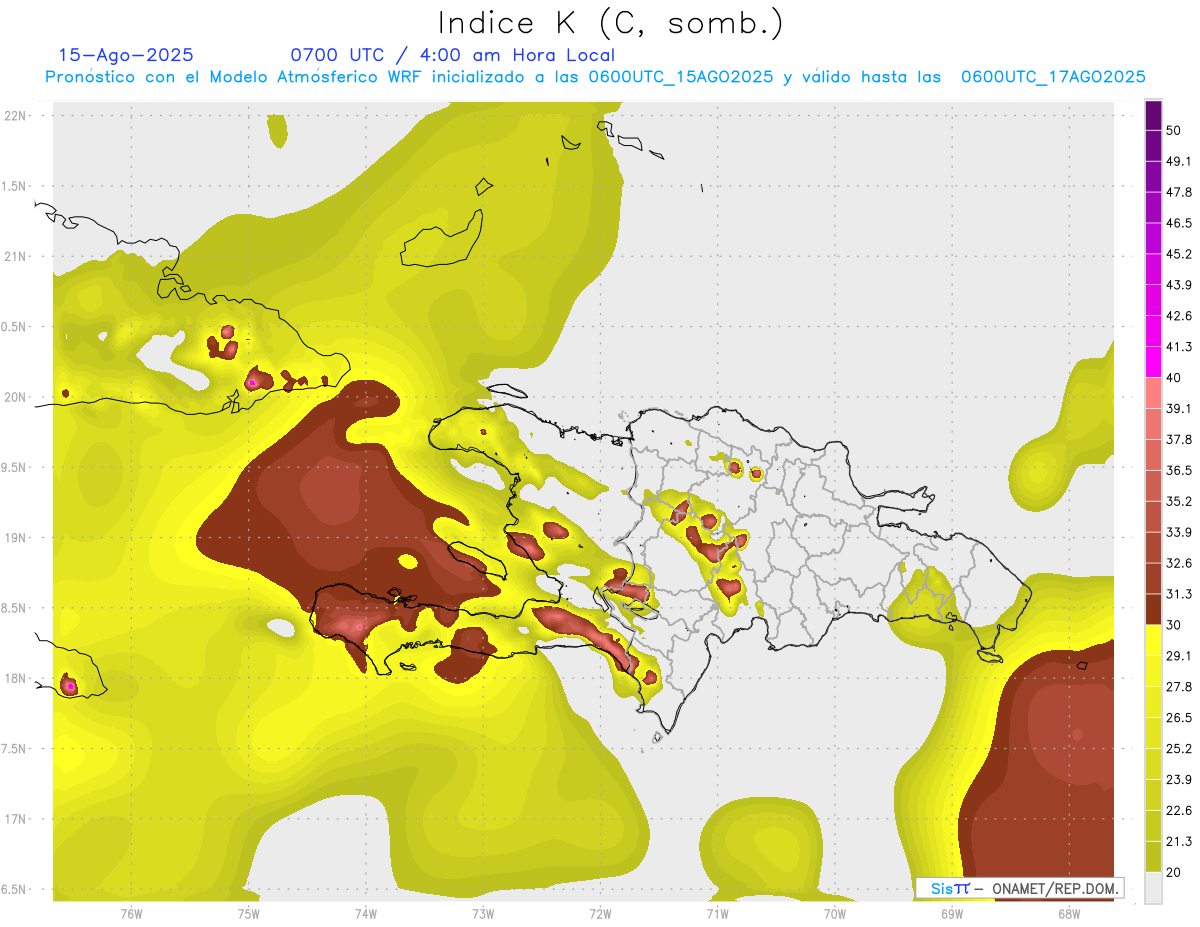
Task: Click the "69W" longitude label
Action: click(x=952, y=914)
